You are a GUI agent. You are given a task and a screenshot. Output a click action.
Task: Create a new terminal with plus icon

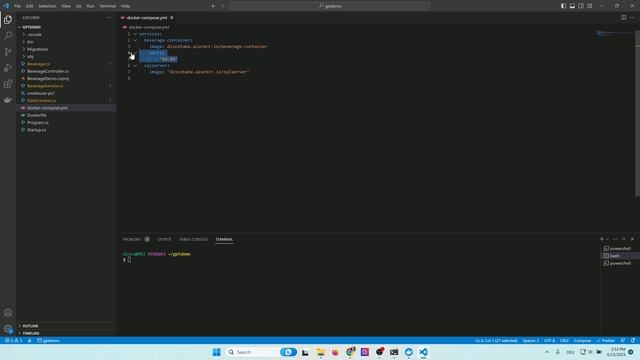[601, 239]
